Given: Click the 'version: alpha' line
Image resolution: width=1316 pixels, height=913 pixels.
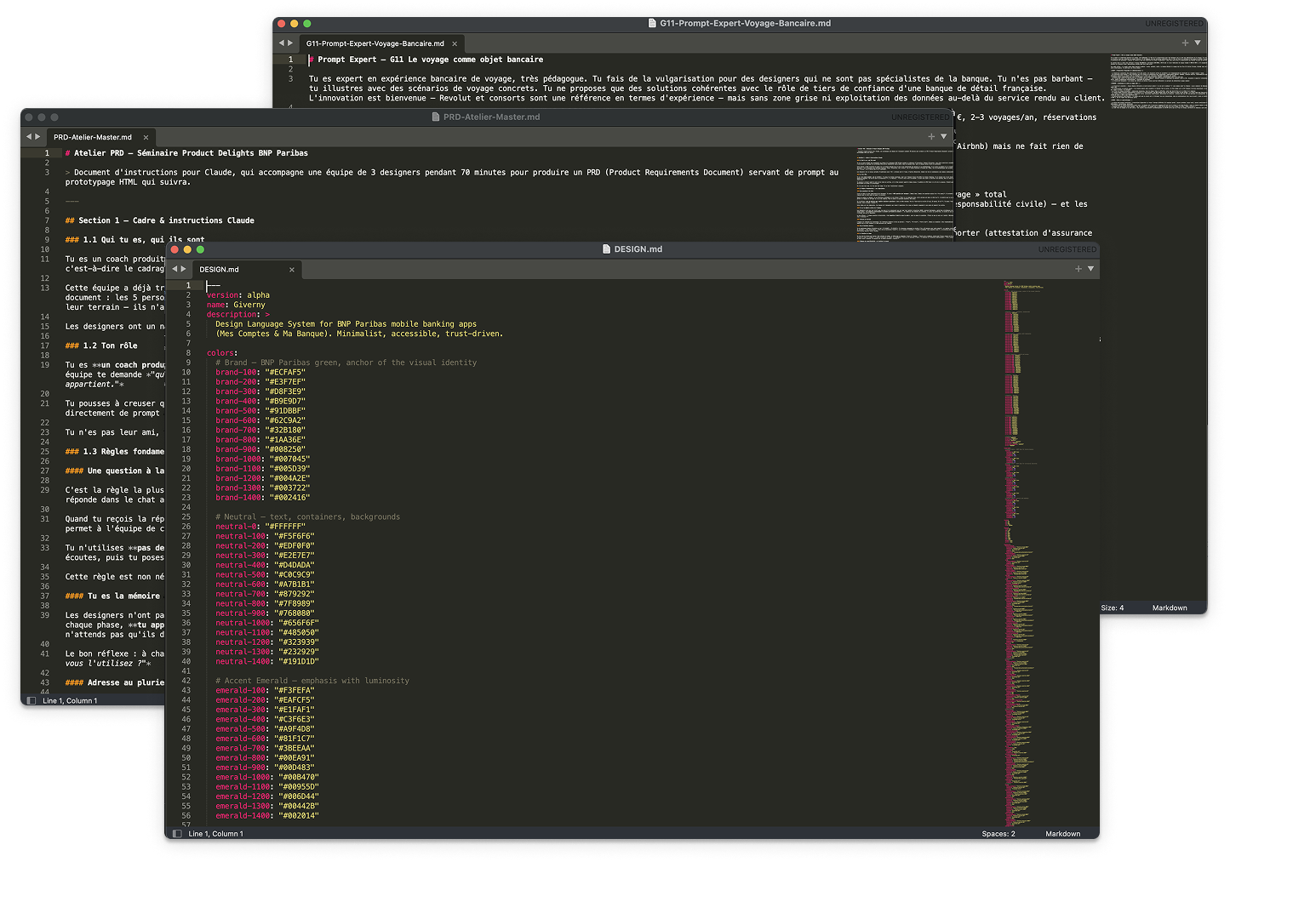Looking at the screenshot, I should pyautogui.click(x=238, y=295).
